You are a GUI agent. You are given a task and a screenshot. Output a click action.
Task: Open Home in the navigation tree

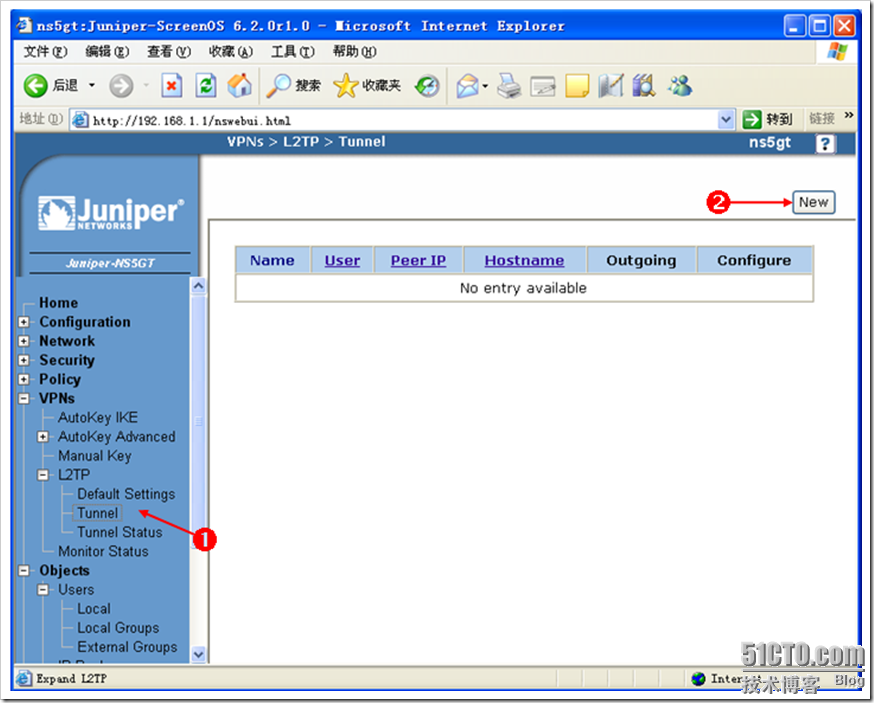pyautogui.click(x=59, y=303)
